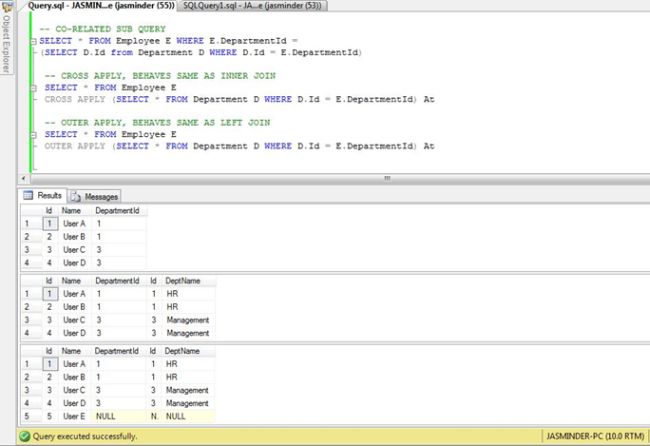Select the DepartmentId column header in first grid
Viewport: 650px width, 446px height.
click(118, 212)
